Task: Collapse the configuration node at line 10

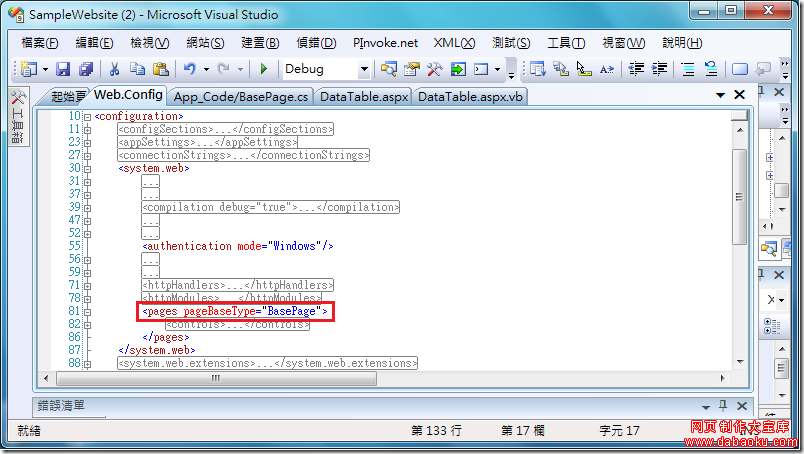Action: point(87,117)
